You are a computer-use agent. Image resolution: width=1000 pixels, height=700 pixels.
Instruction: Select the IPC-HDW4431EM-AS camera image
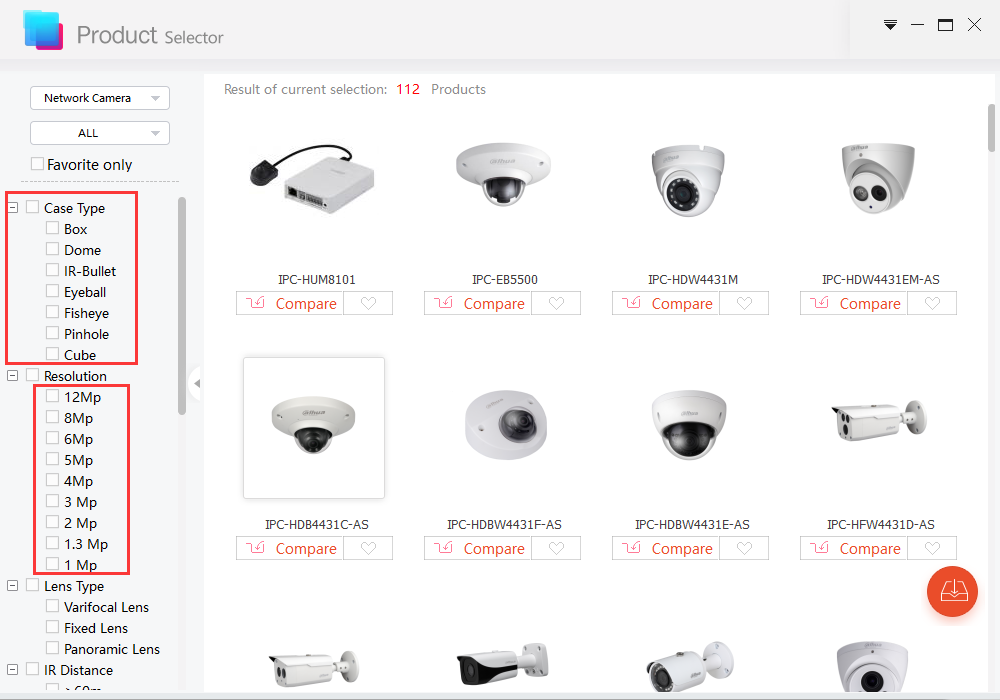878,178
